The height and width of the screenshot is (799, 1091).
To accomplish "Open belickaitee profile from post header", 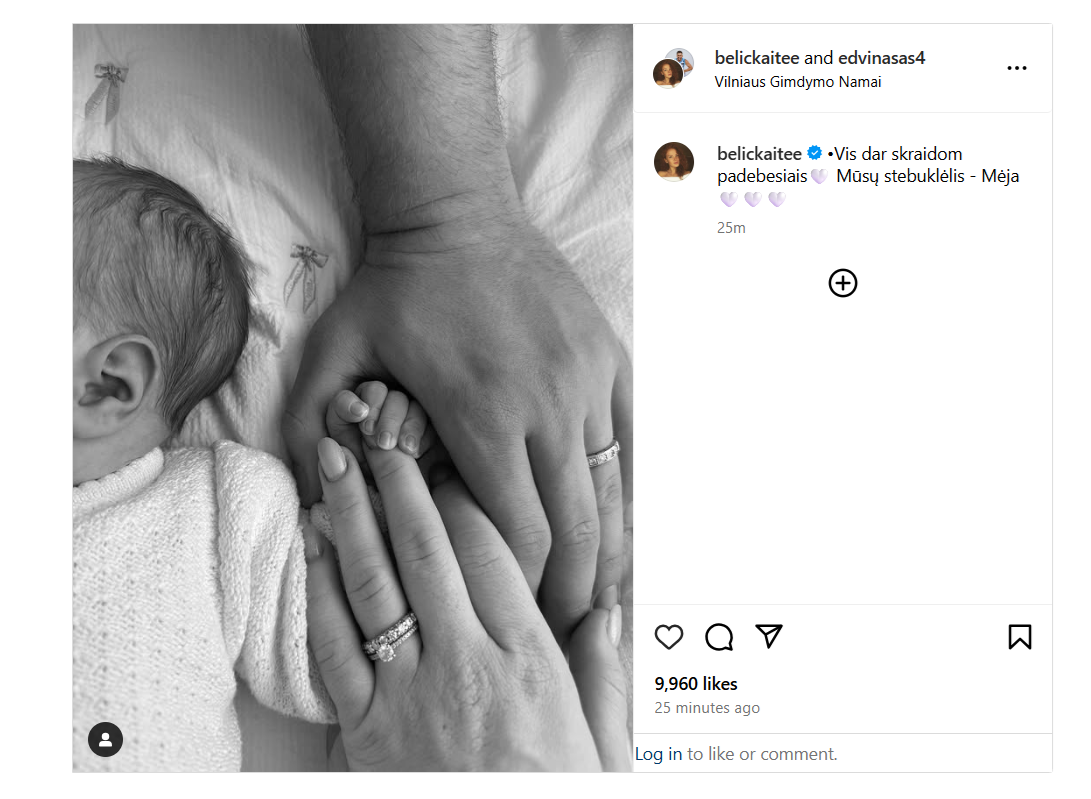I will [757, 58].
